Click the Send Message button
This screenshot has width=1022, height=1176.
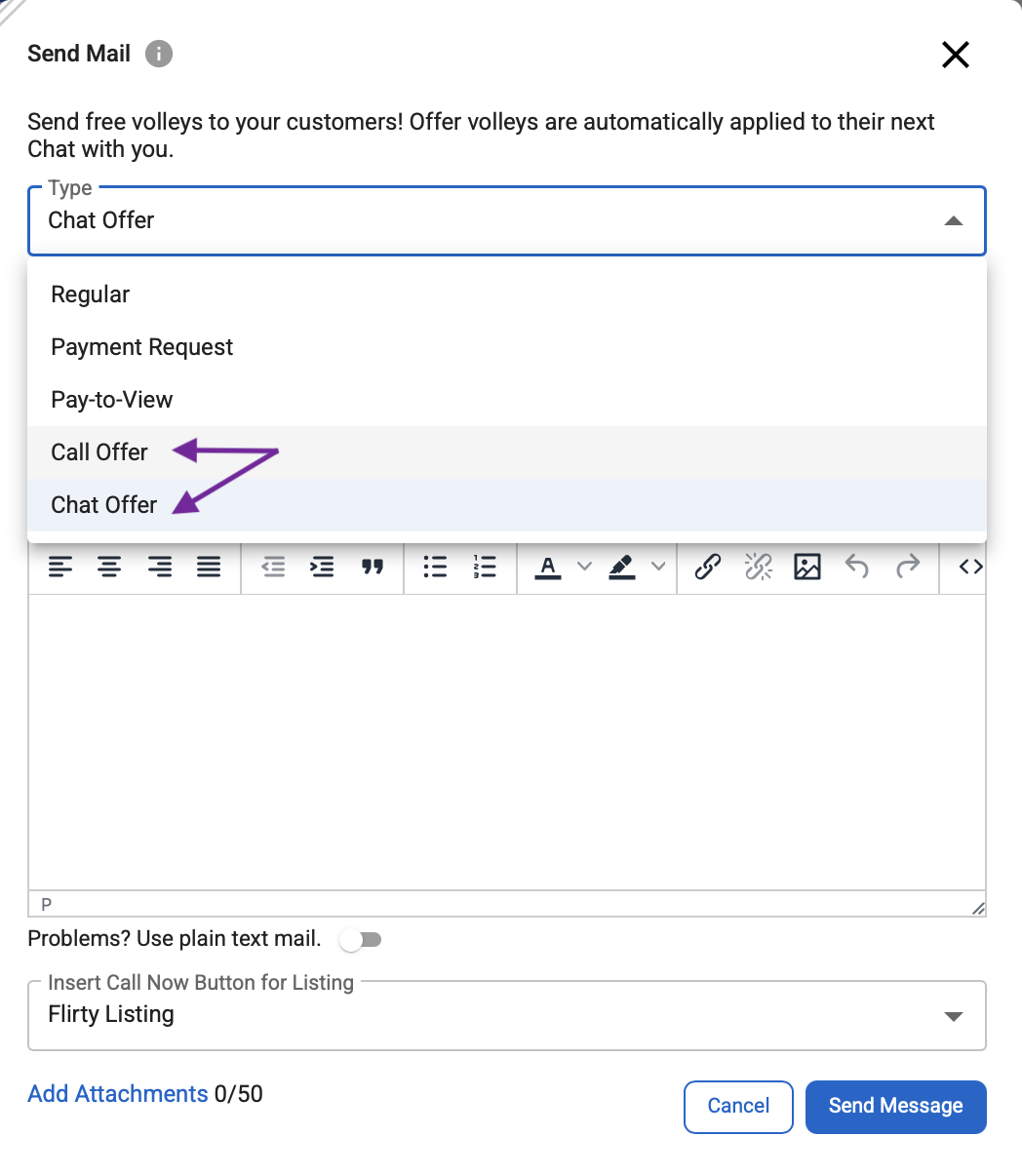tap(896, 1106)
